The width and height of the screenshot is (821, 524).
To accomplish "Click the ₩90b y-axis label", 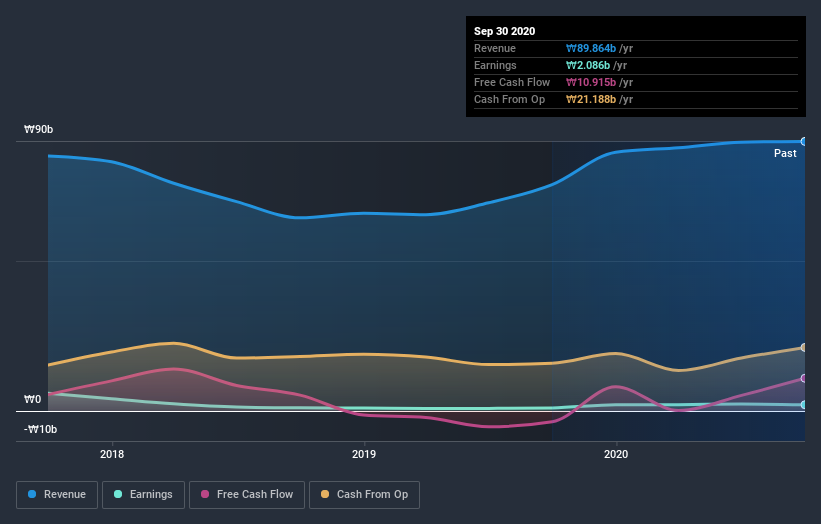I will [x=38, y=129].
